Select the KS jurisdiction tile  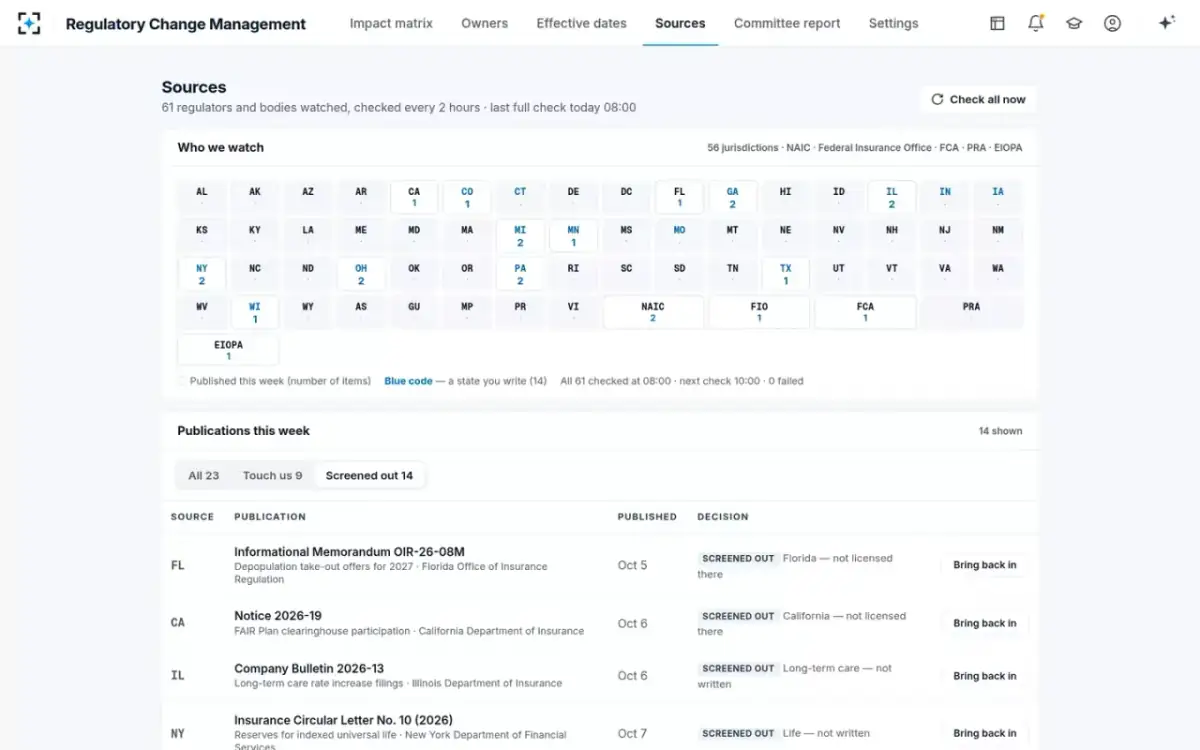pos(202,236)
